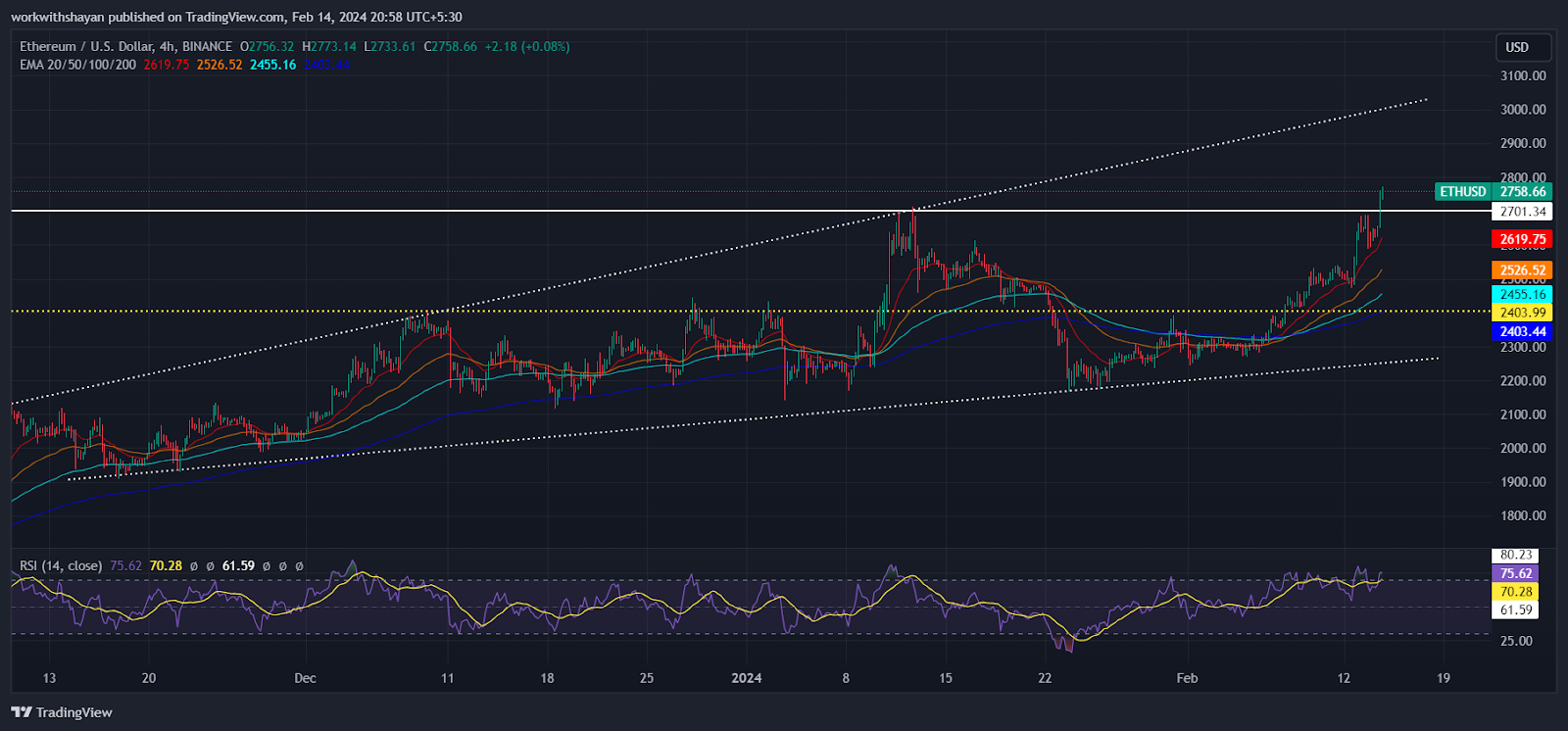Click the Ethereum / U.S. Dollar symbol title

[x=126, y=46]
